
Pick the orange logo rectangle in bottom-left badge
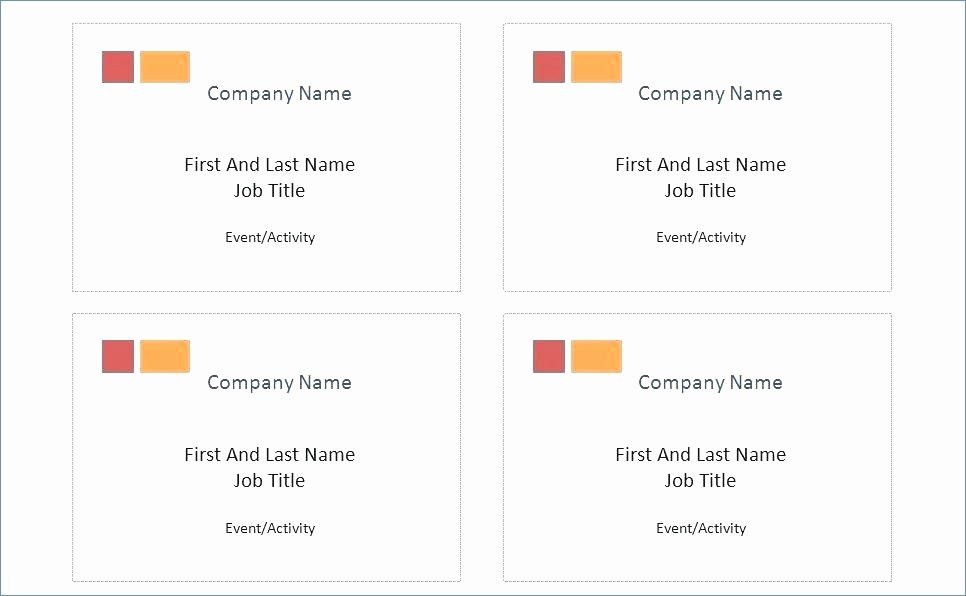pos(164,356)
